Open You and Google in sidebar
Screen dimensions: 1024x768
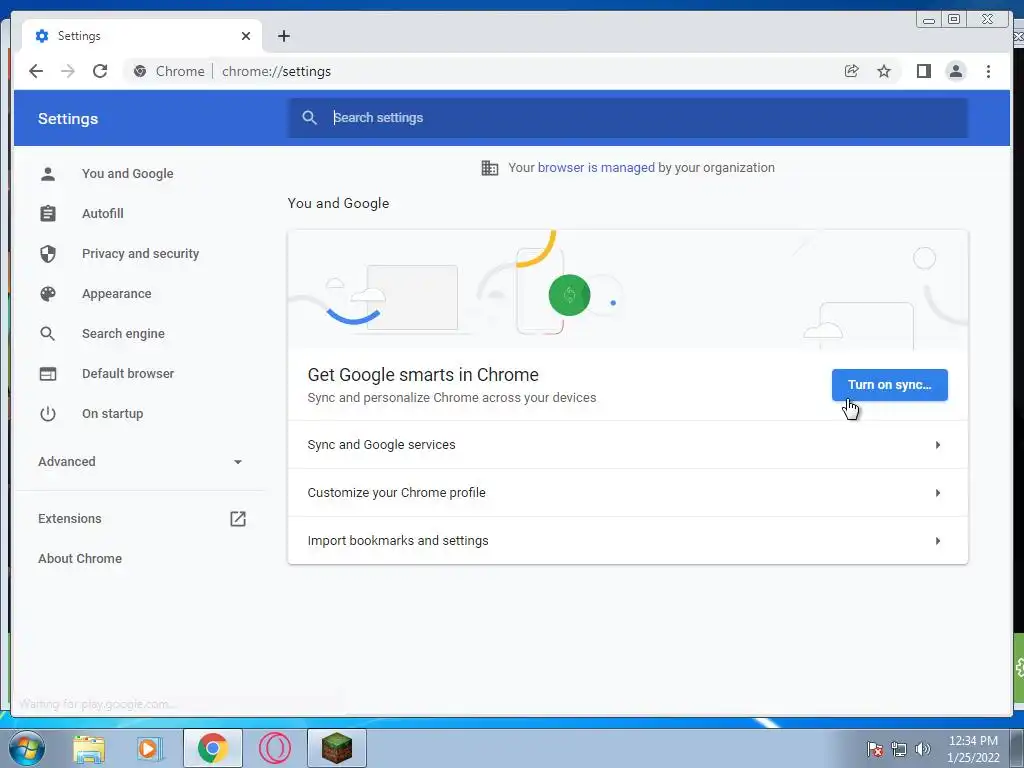[128, 174]
